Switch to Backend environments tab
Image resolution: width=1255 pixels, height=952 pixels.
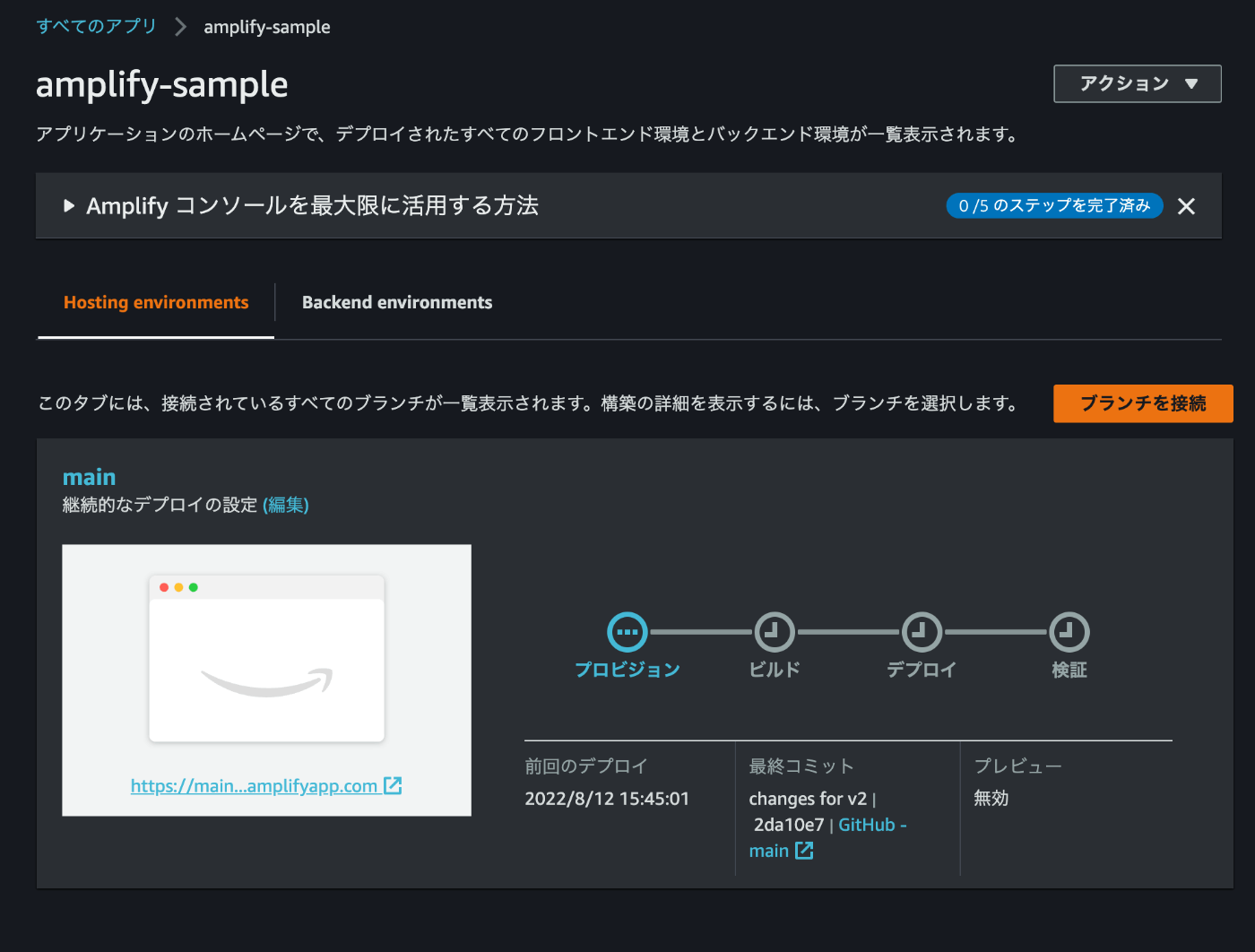pyautogui.click(x=397, y=303)
